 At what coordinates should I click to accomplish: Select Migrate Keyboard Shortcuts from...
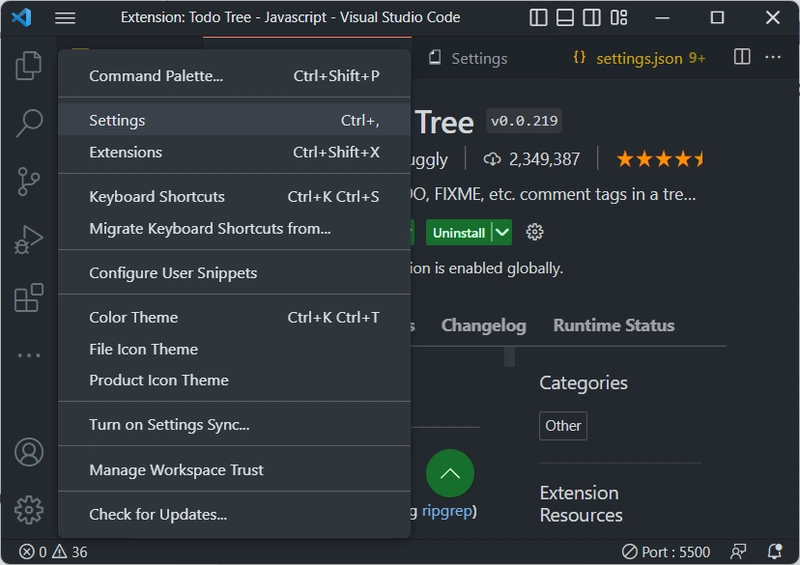point(234,228)
